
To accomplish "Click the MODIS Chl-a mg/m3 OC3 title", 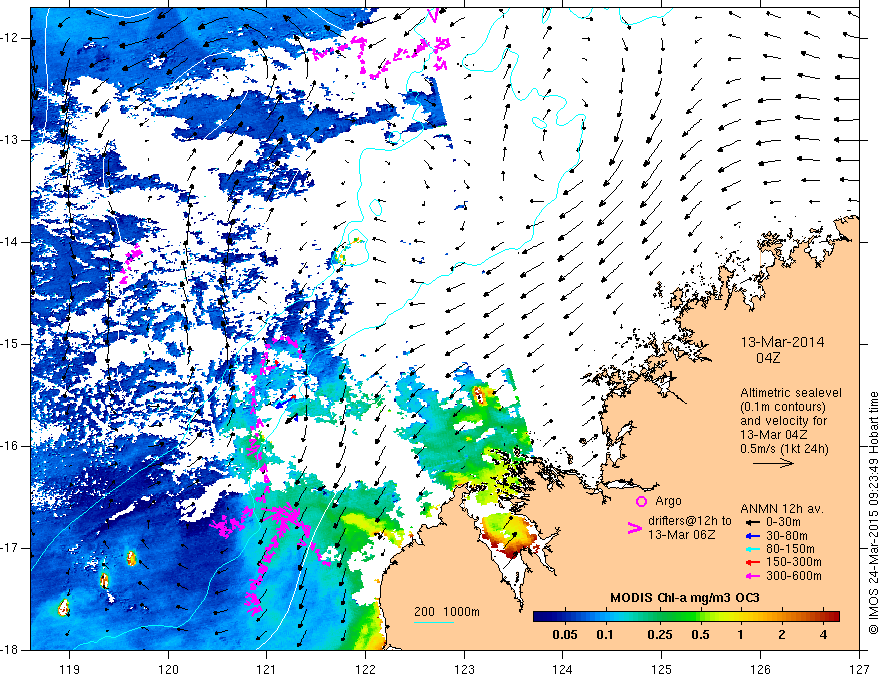I will [685, 598].
